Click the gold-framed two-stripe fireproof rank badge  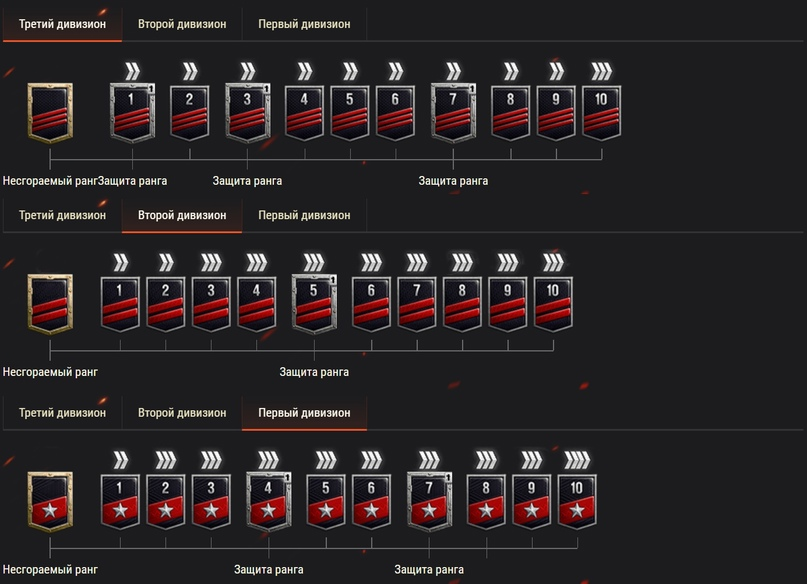[50, 303]
